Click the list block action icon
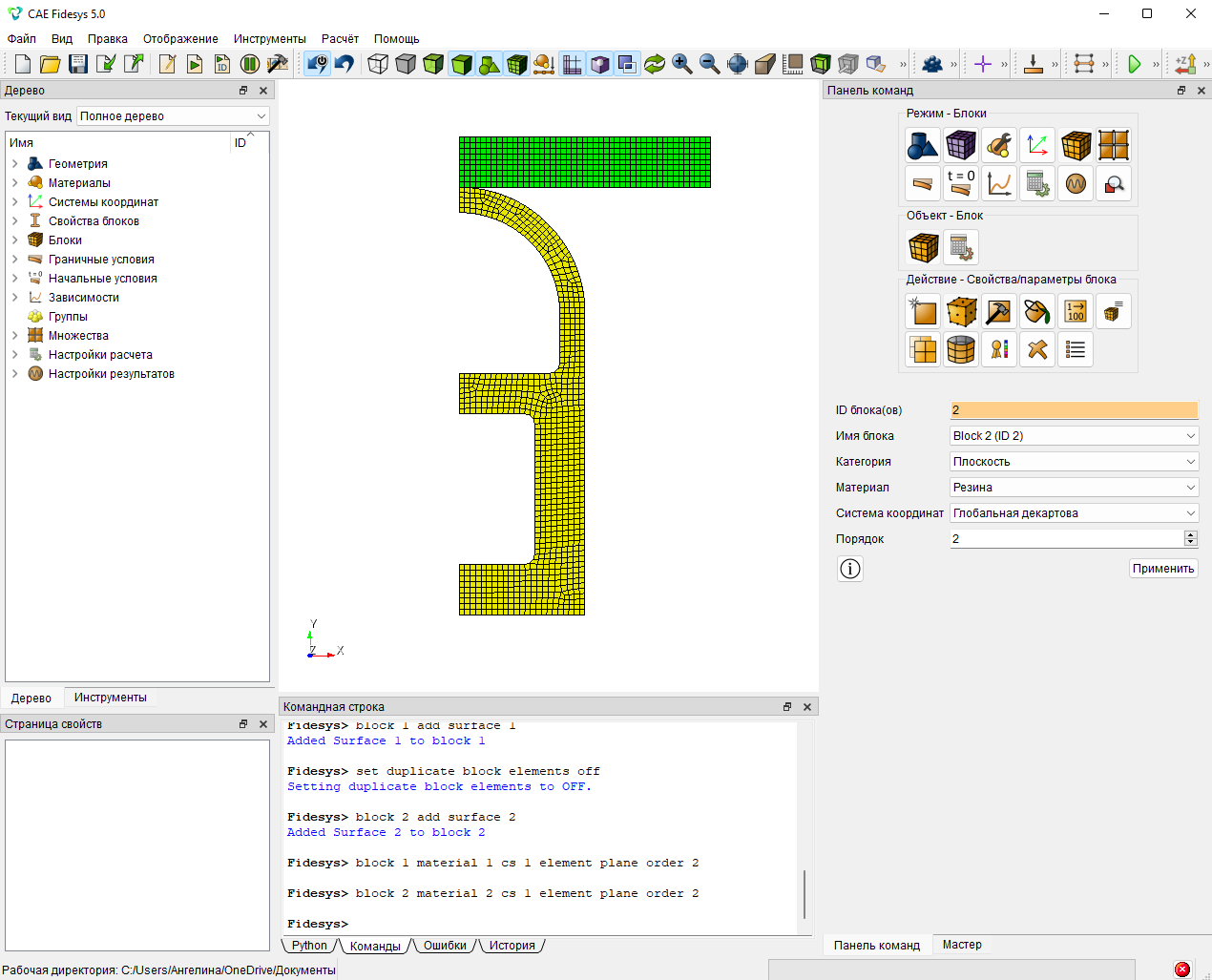1212x980 pixels. [x=1076, y=349]
